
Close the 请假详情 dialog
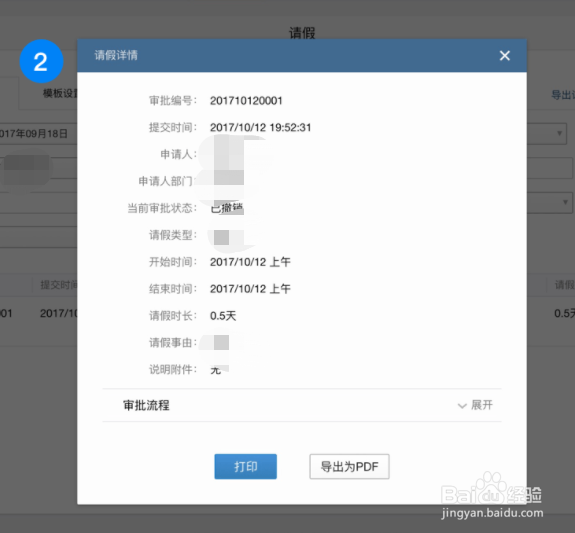point(505,56)
